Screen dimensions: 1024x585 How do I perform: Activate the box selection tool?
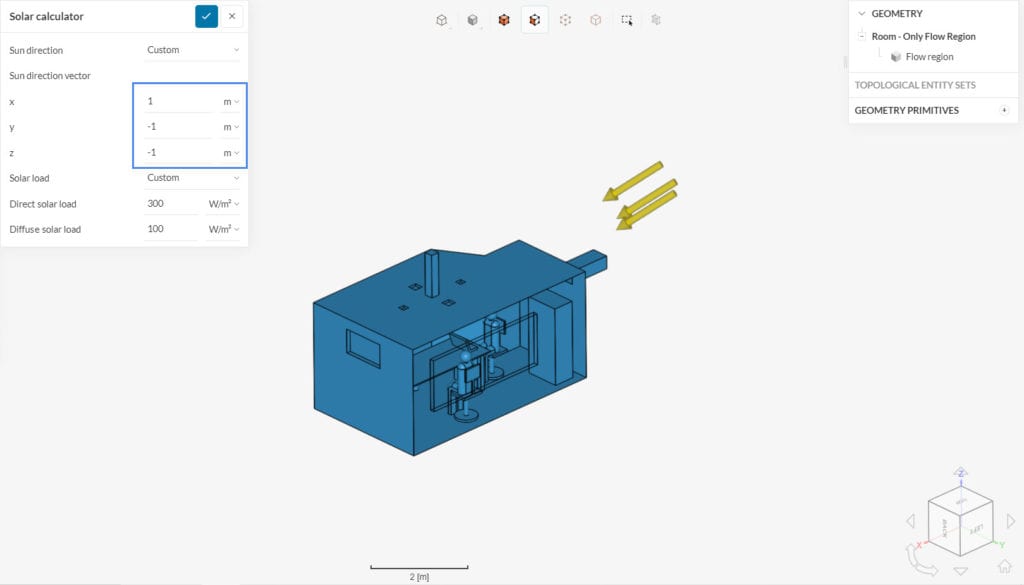[627, 20]
